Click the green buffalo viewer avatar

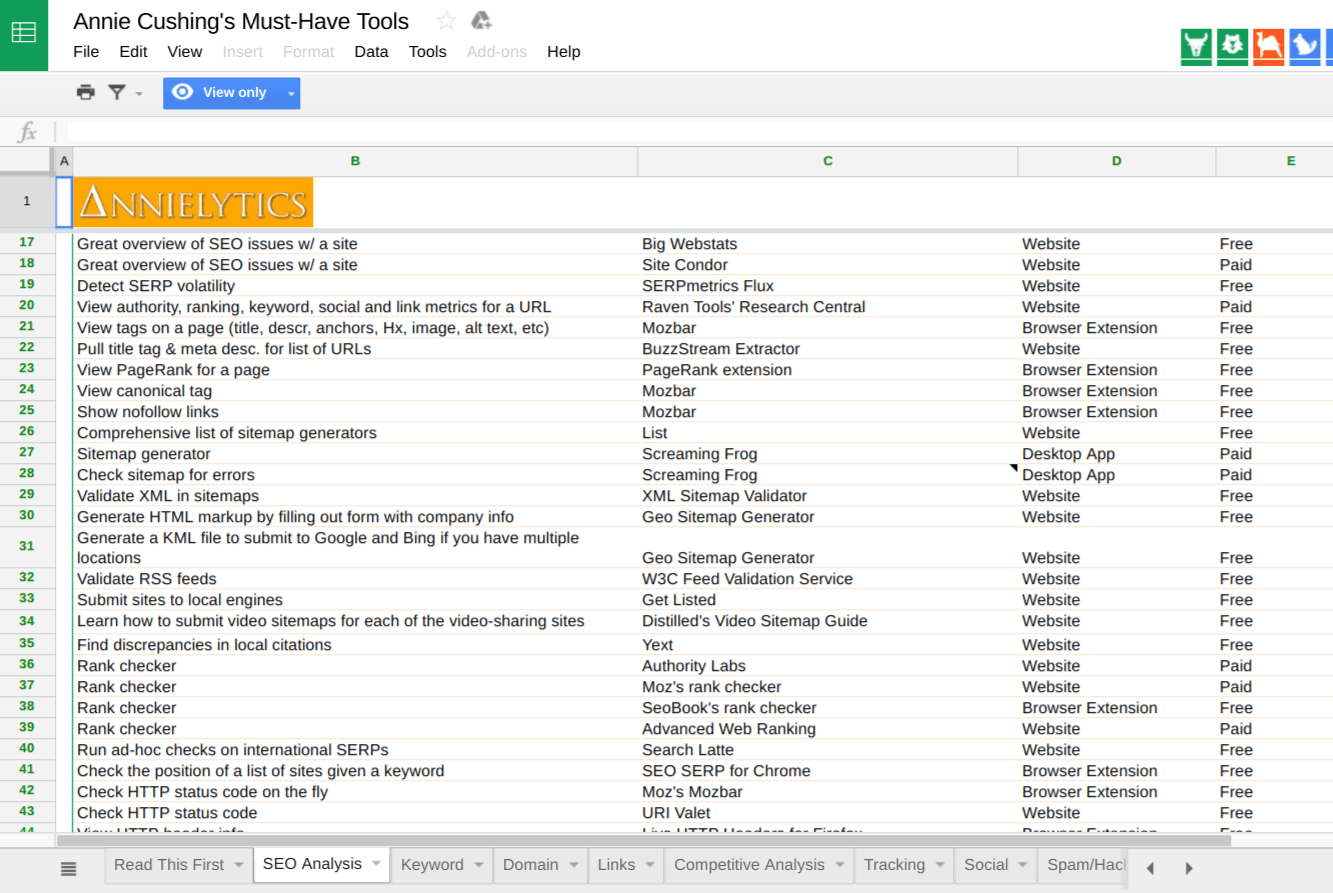pos(1196,47)
